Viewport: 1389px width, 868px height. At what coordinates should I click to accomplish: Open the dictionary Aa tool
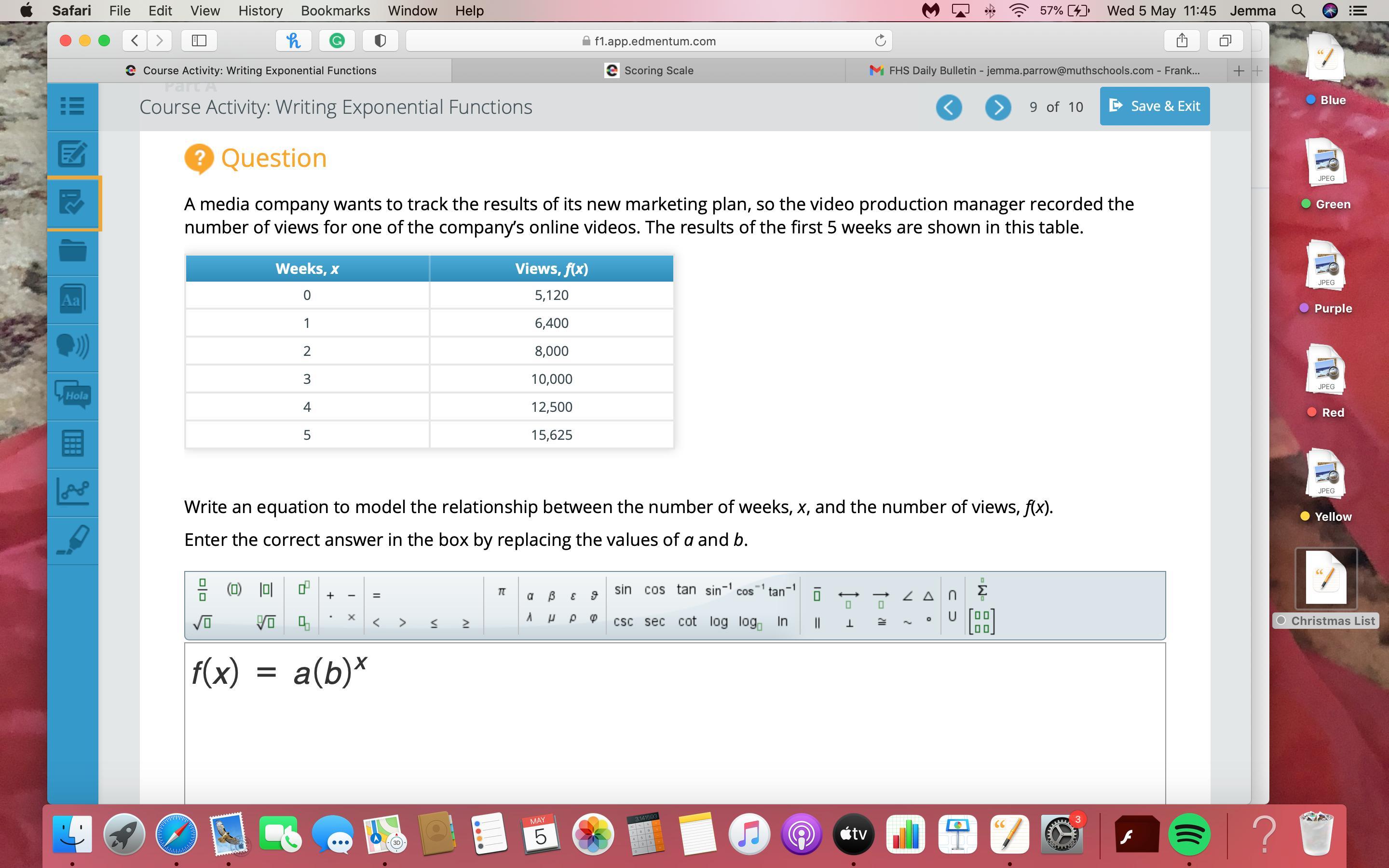point(72,299)
